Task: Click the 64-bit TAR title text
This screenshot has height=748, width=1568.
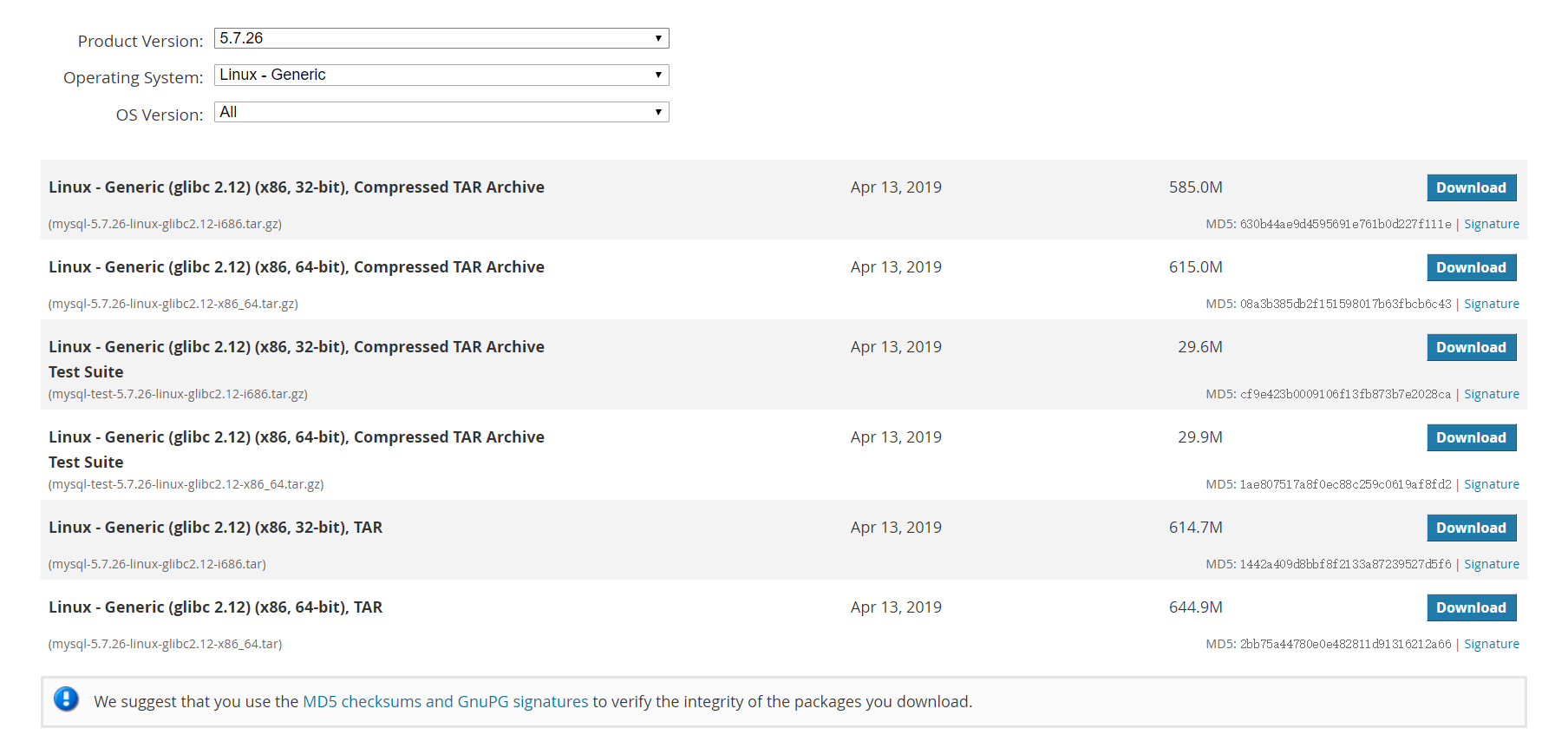Action: coord(215,607)
